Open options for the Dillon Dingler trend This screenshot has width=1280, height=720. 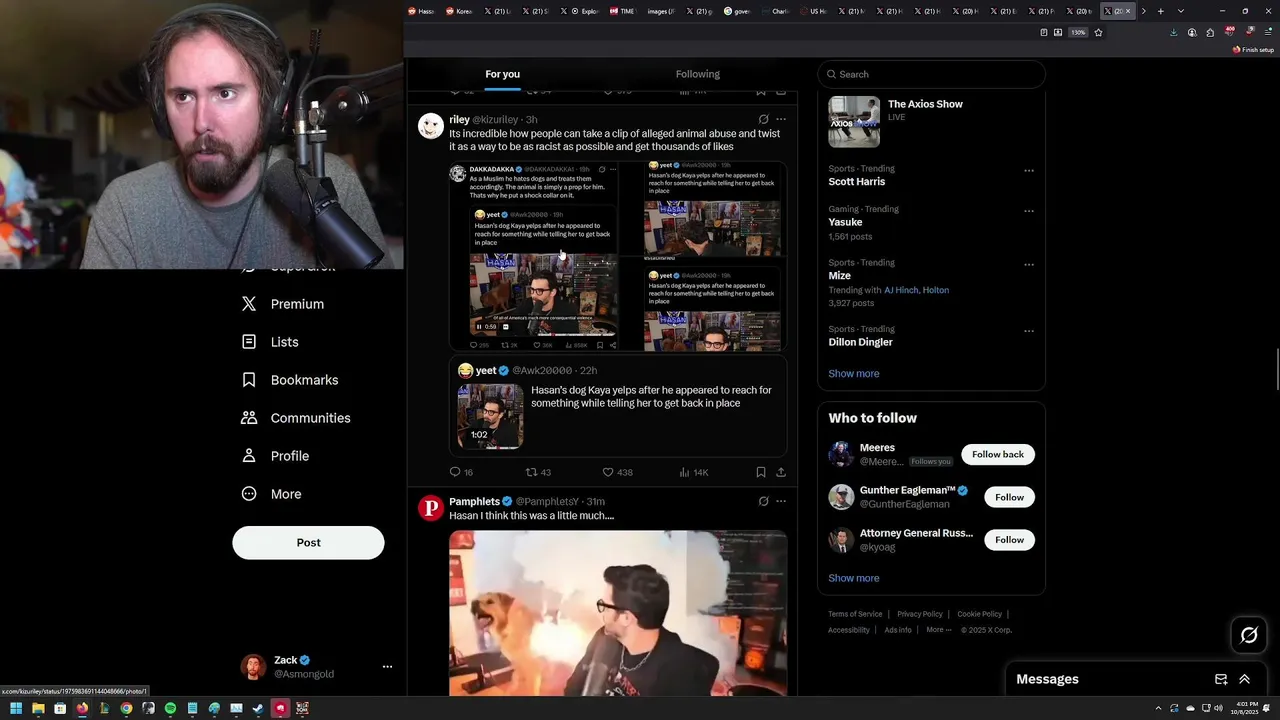[1028, 331]
